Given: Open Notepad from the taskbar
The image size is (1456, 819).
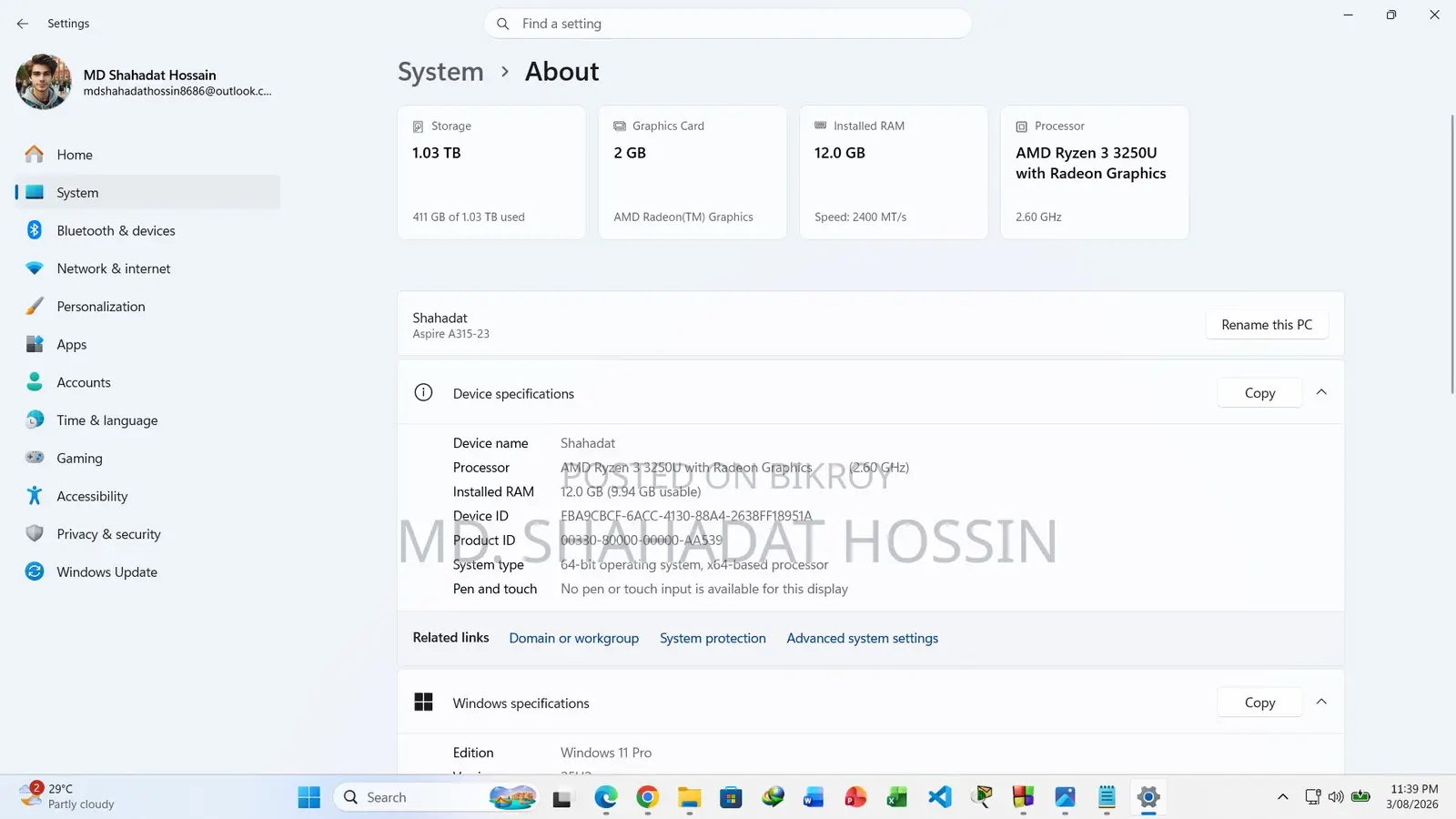Looking at the screenshot, I should [1107, 798].
